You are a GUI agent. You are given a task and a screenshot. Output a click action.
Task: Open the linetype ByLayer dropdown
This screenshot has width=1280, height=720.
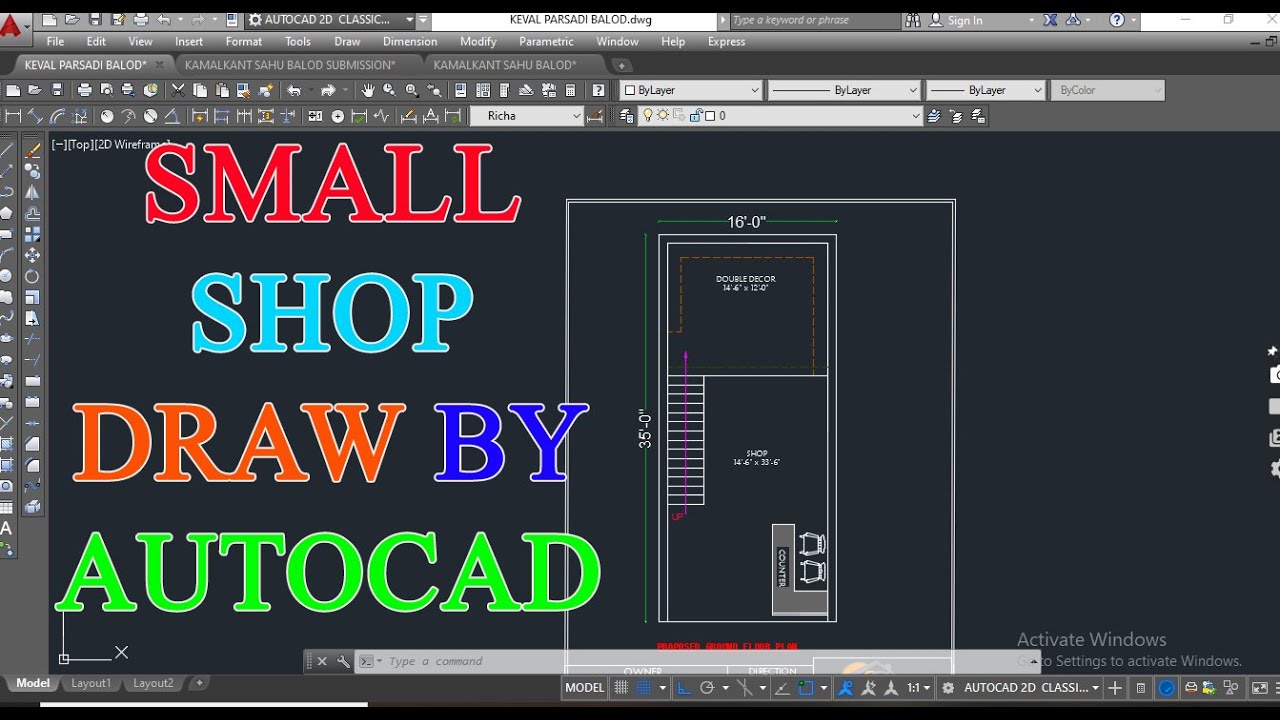pos(844,90)
